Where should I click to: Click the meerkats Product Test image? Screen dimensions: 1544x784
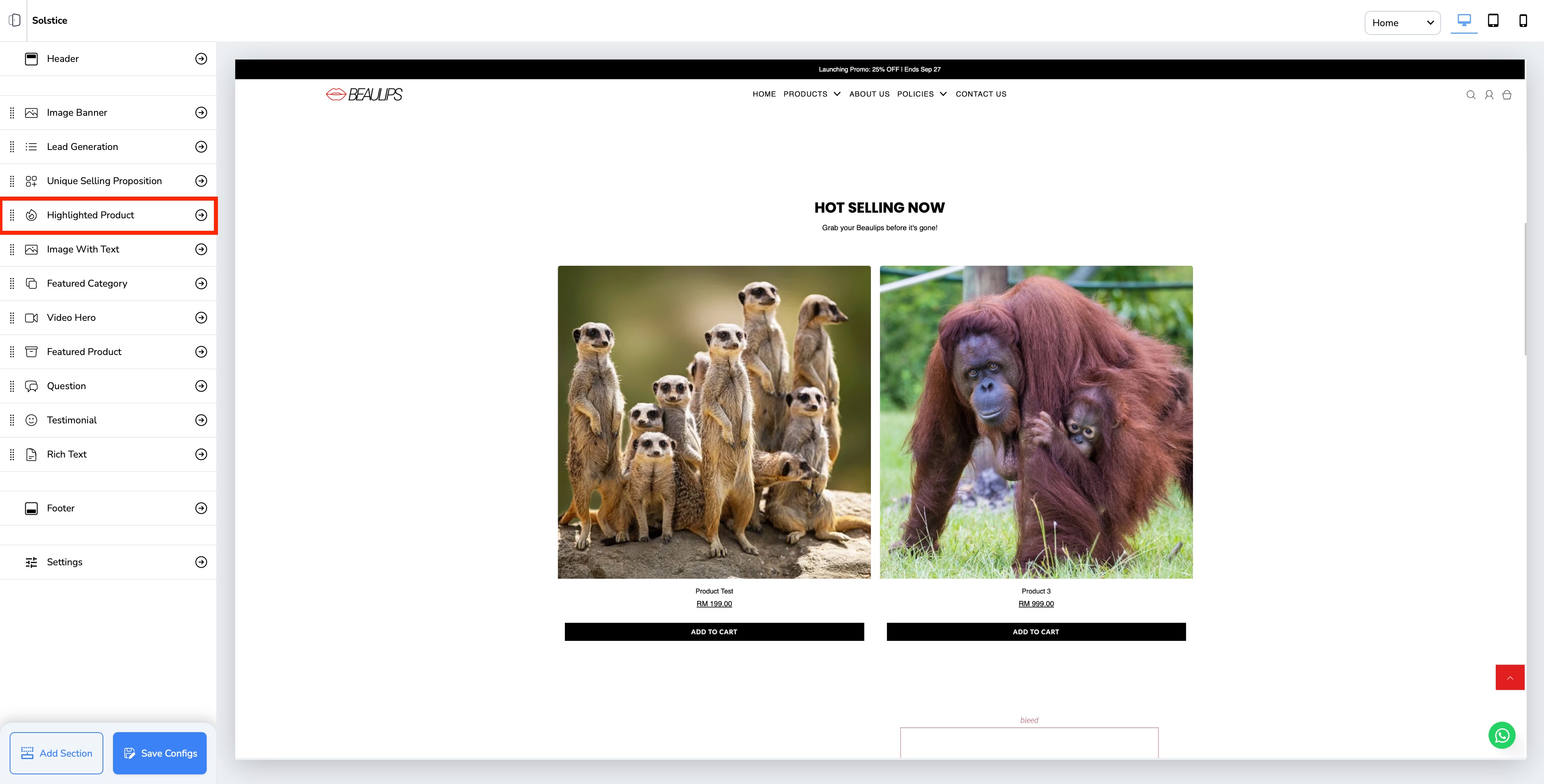[x=714, y=422]
